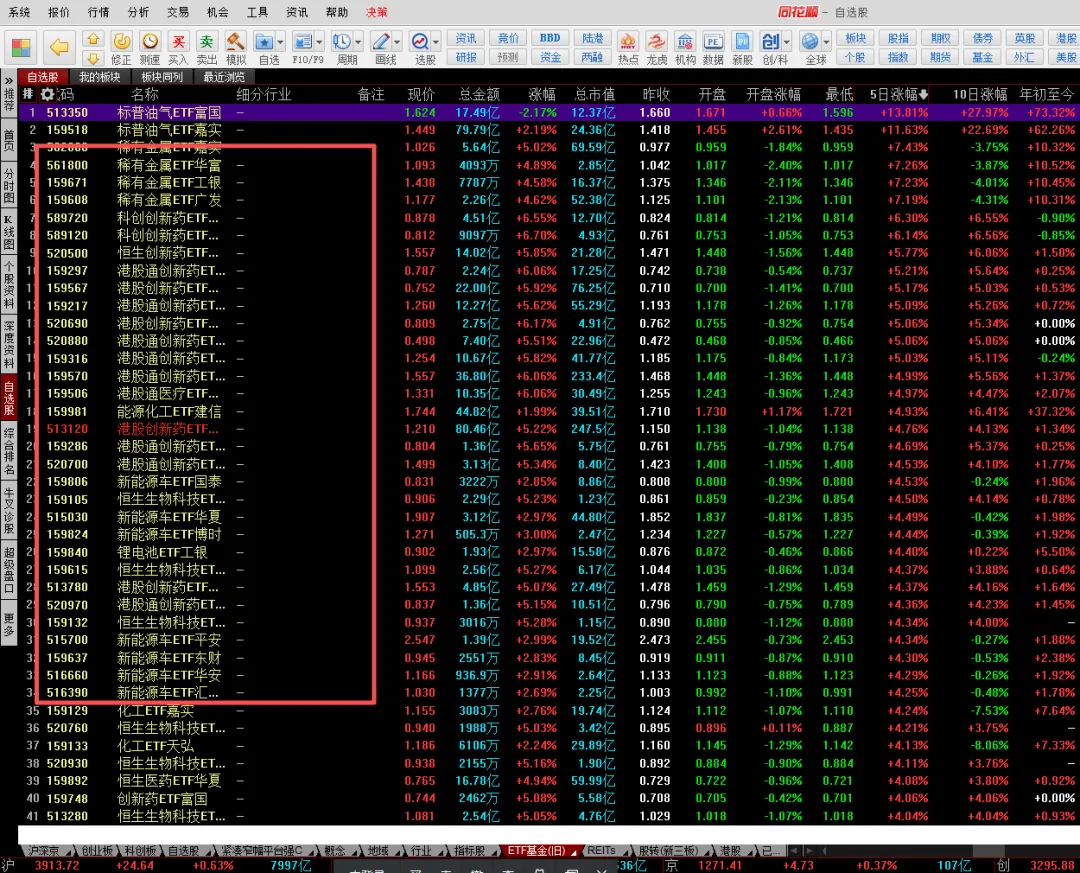Click the 研报 toolbar button
This screenshot has height=873, width=1080.
click(x=466, y=57)
